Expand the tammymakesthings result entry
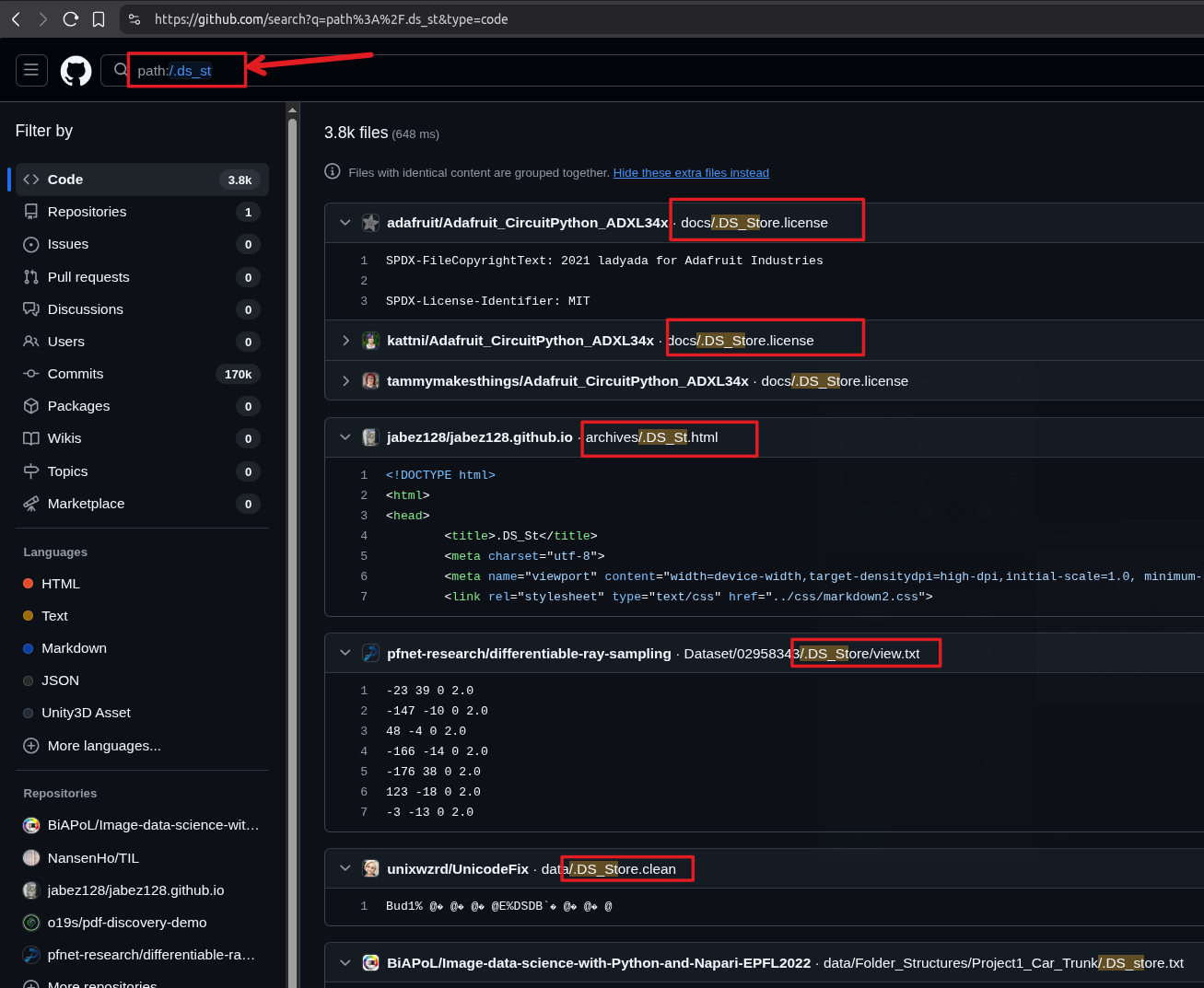Viewport: 1204px width, 988px height. pyautogui.click(x=345, y=380)
